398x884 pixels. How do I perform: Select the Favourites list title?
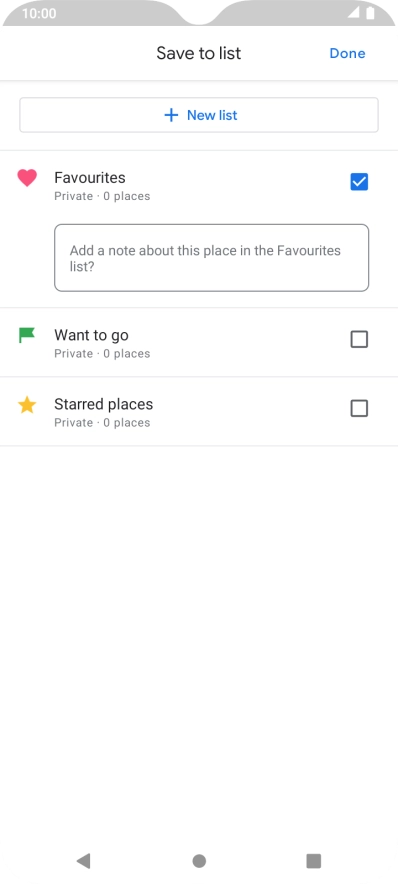pos(90,178)
